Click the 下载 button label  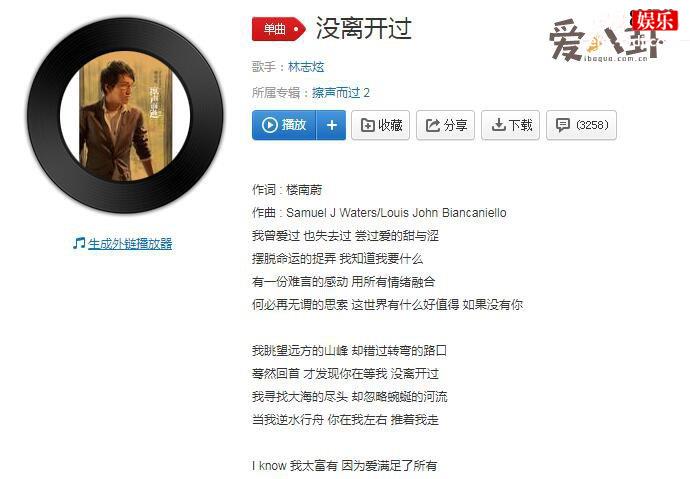click(521, 125)
